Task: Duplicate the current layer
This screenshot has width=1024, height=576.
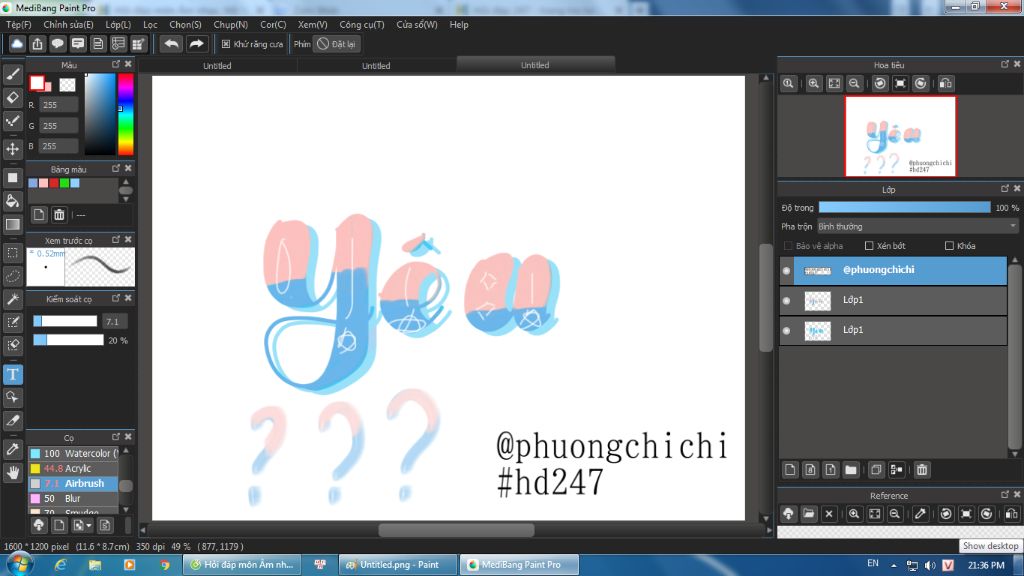Action: point(876,470)
